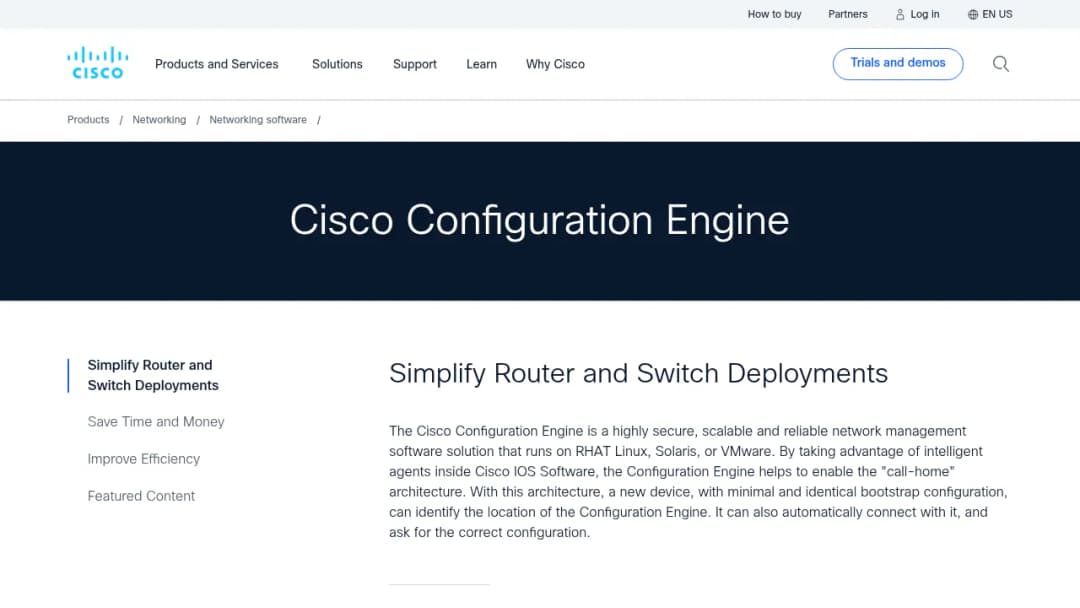
Task: Jump to Save Time and Money section
Action: coord(156,421)
